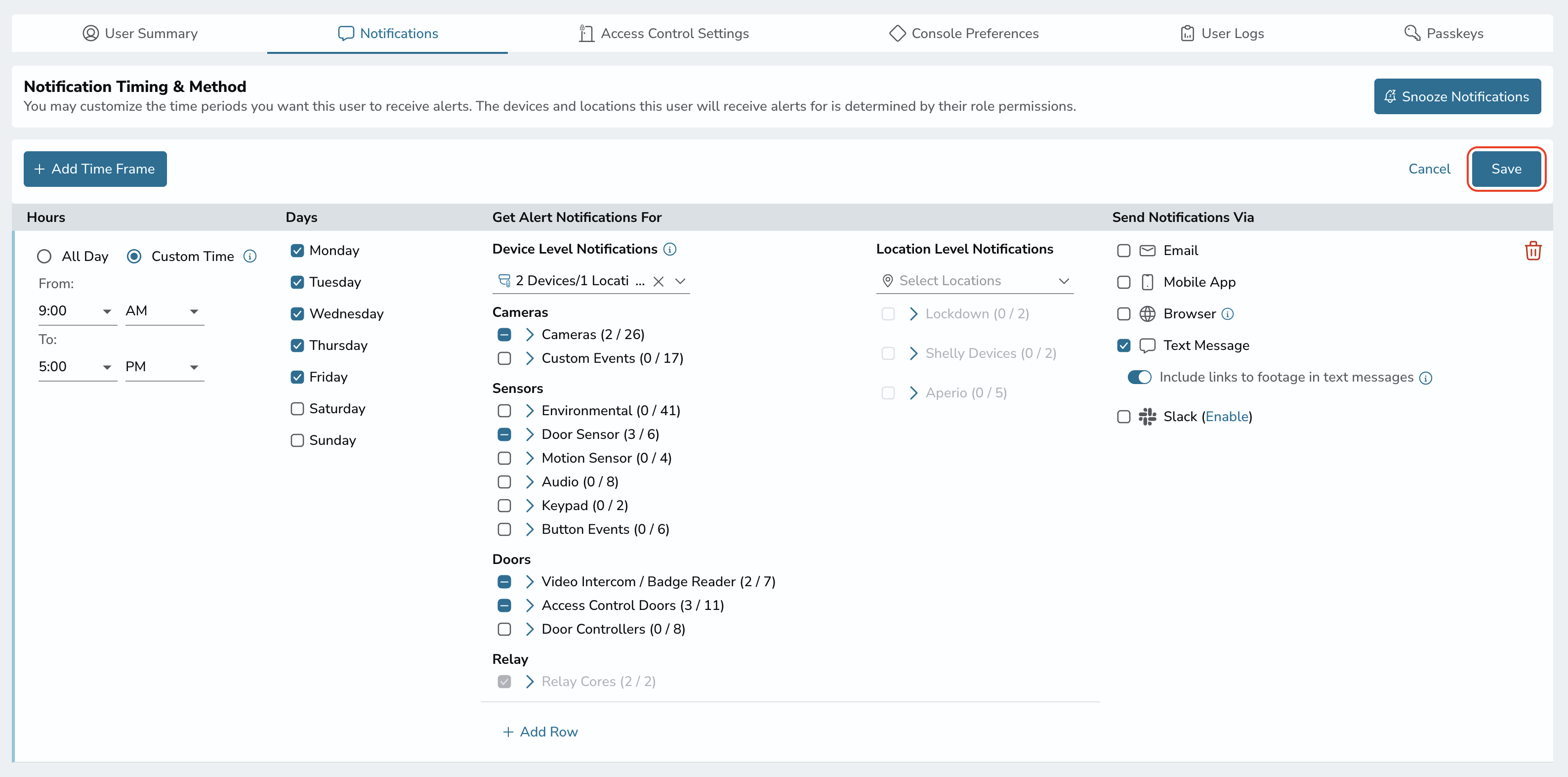Uncheck the Friday checkbox

coord(297,377)
